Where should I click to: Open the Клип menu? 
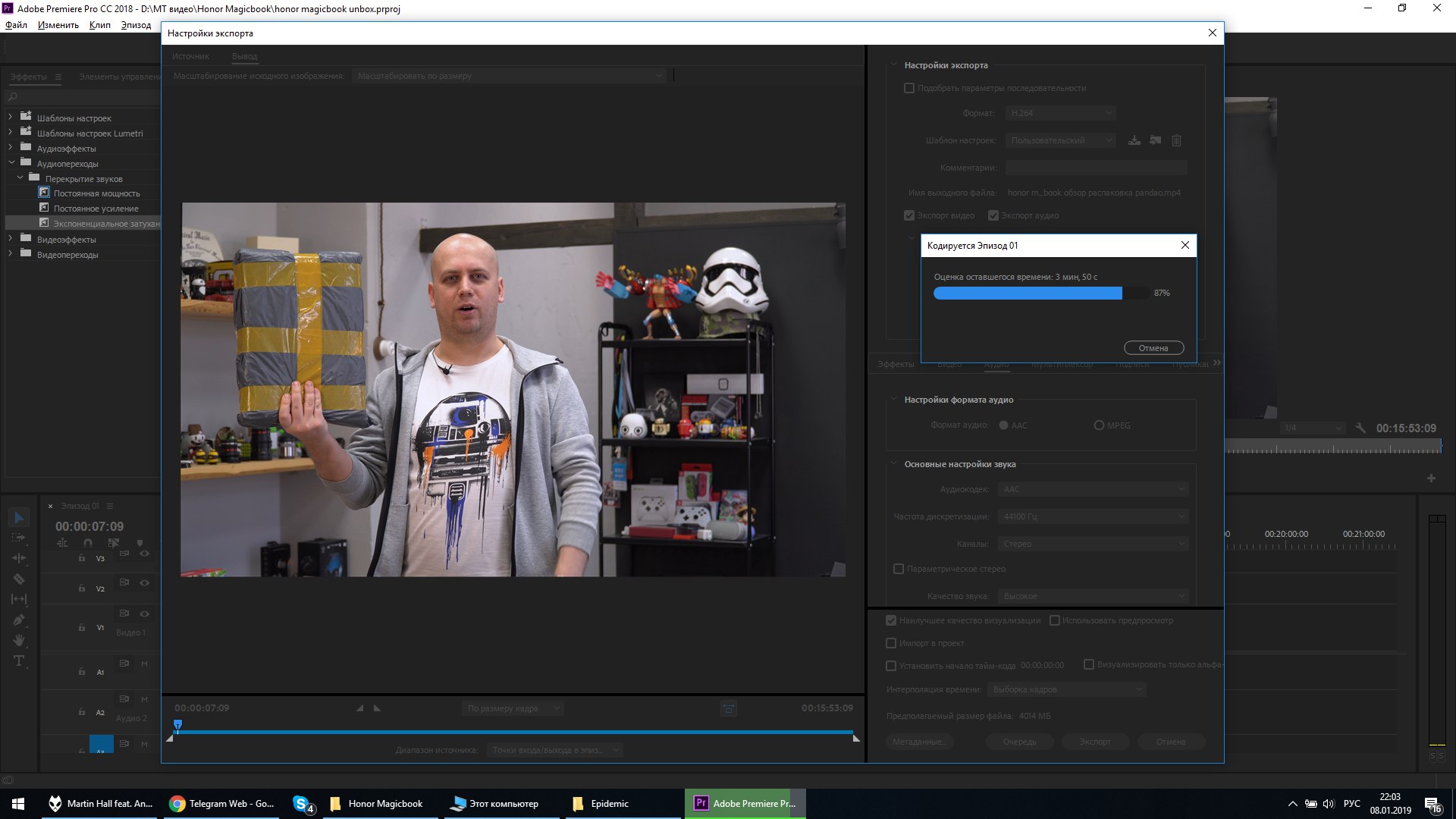tap(99, 25)
